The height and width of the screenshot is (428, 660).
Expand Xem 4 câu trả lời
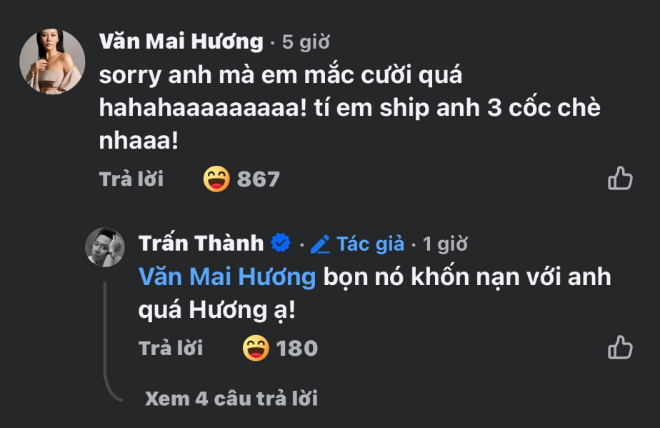pos(231,397)
